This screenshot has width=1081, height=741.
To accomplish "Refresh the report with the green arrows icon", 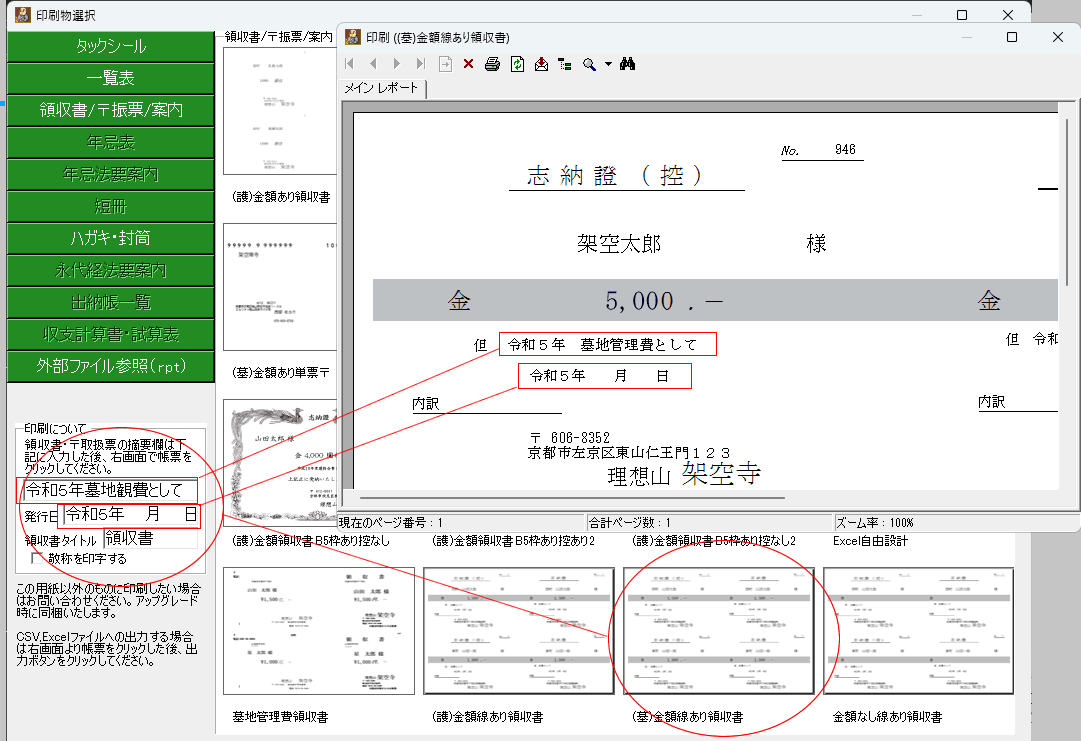I will [x=517, y=64].
